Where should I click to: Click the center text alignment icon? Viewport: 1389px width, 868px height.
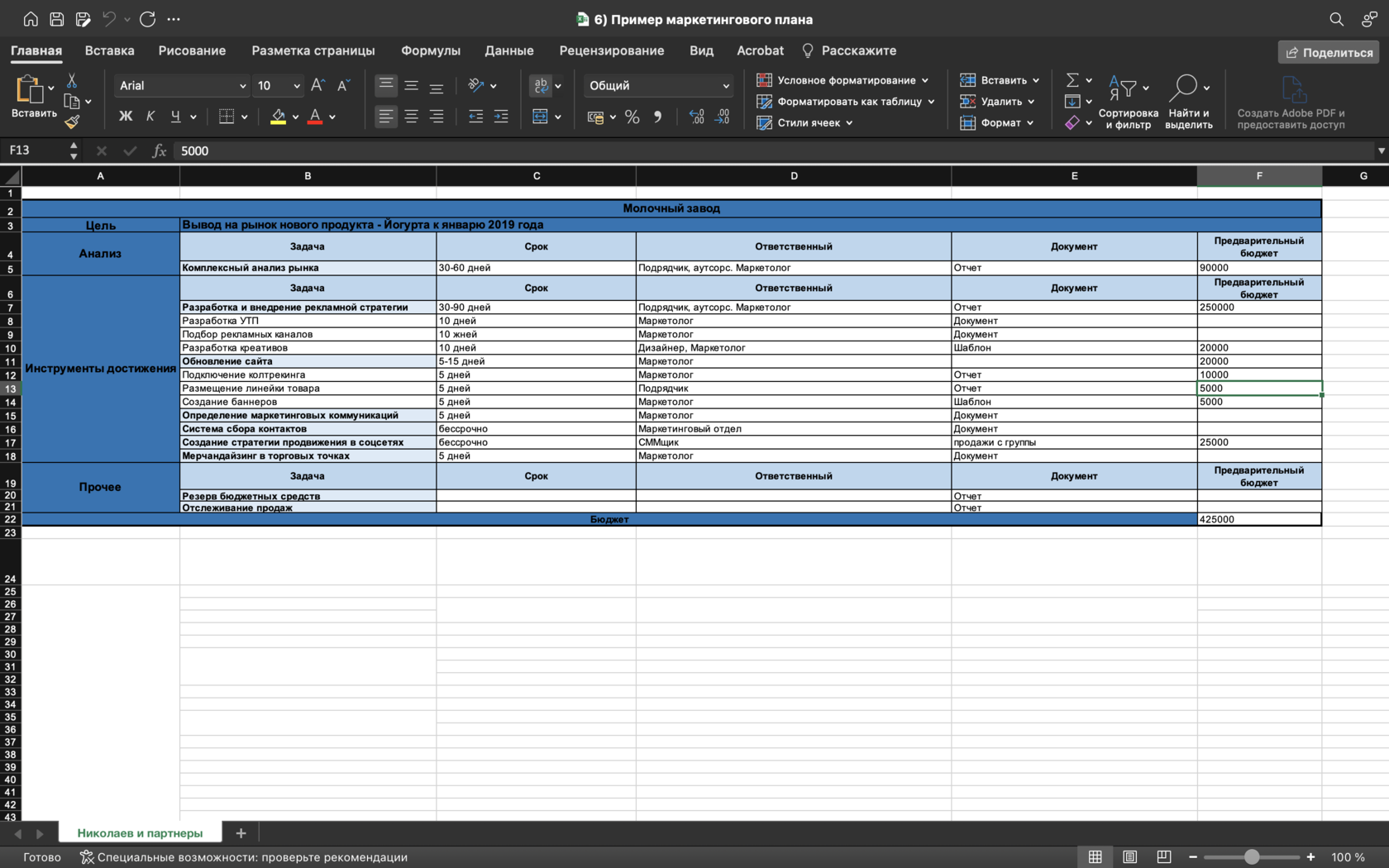point(411,117)
